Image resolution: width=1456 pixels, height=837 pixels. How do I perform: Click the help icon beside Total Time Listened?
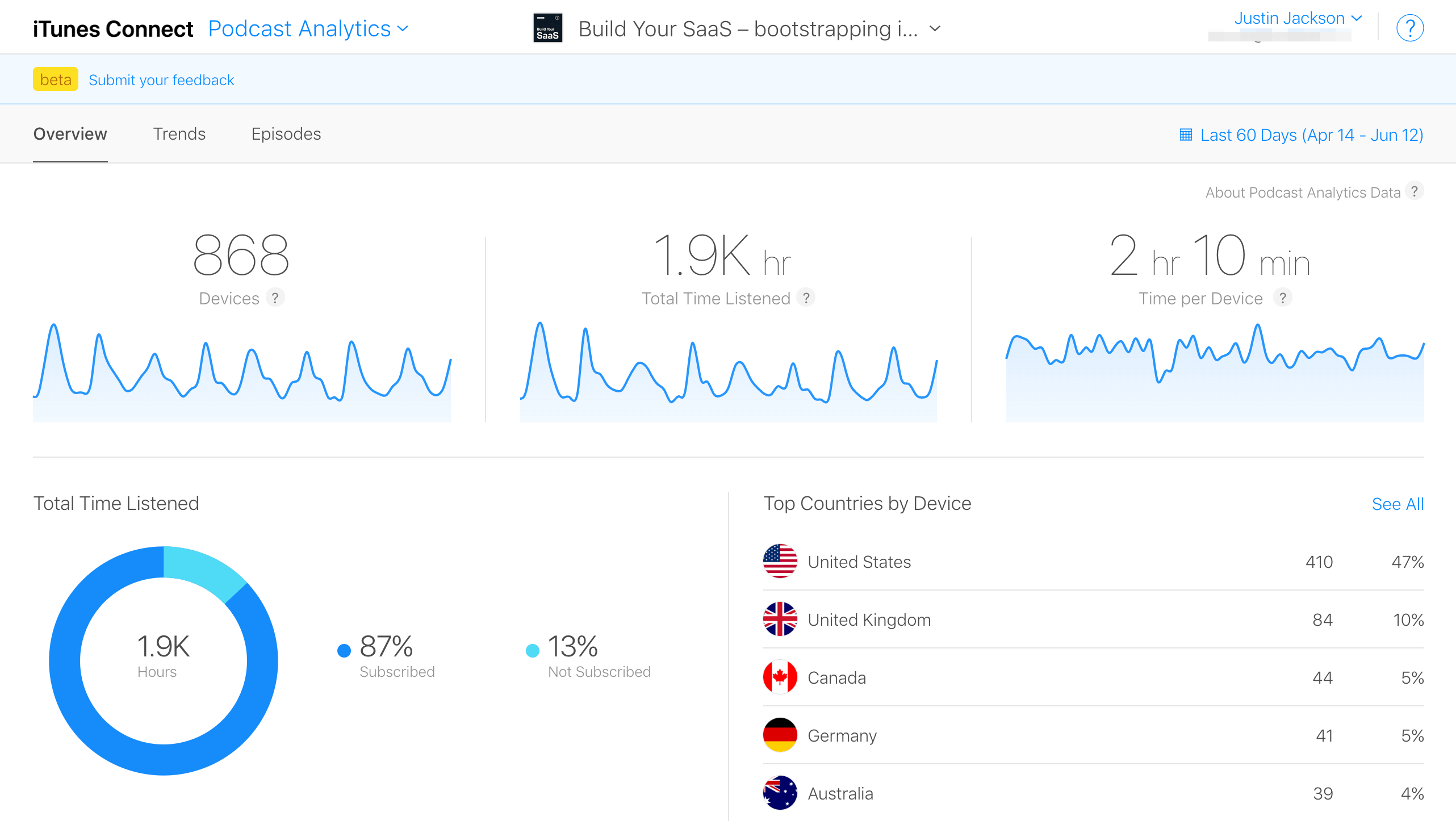806,298
